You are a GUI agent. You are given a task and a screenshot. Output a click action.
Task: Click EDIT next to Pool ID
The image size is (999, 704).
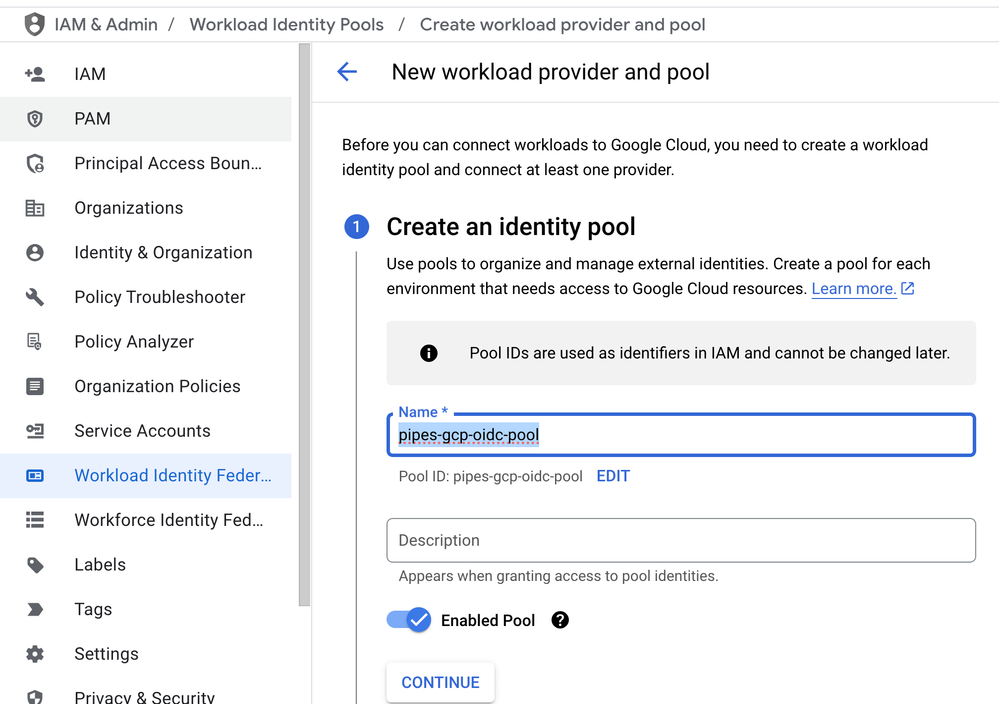click(613, 476)
